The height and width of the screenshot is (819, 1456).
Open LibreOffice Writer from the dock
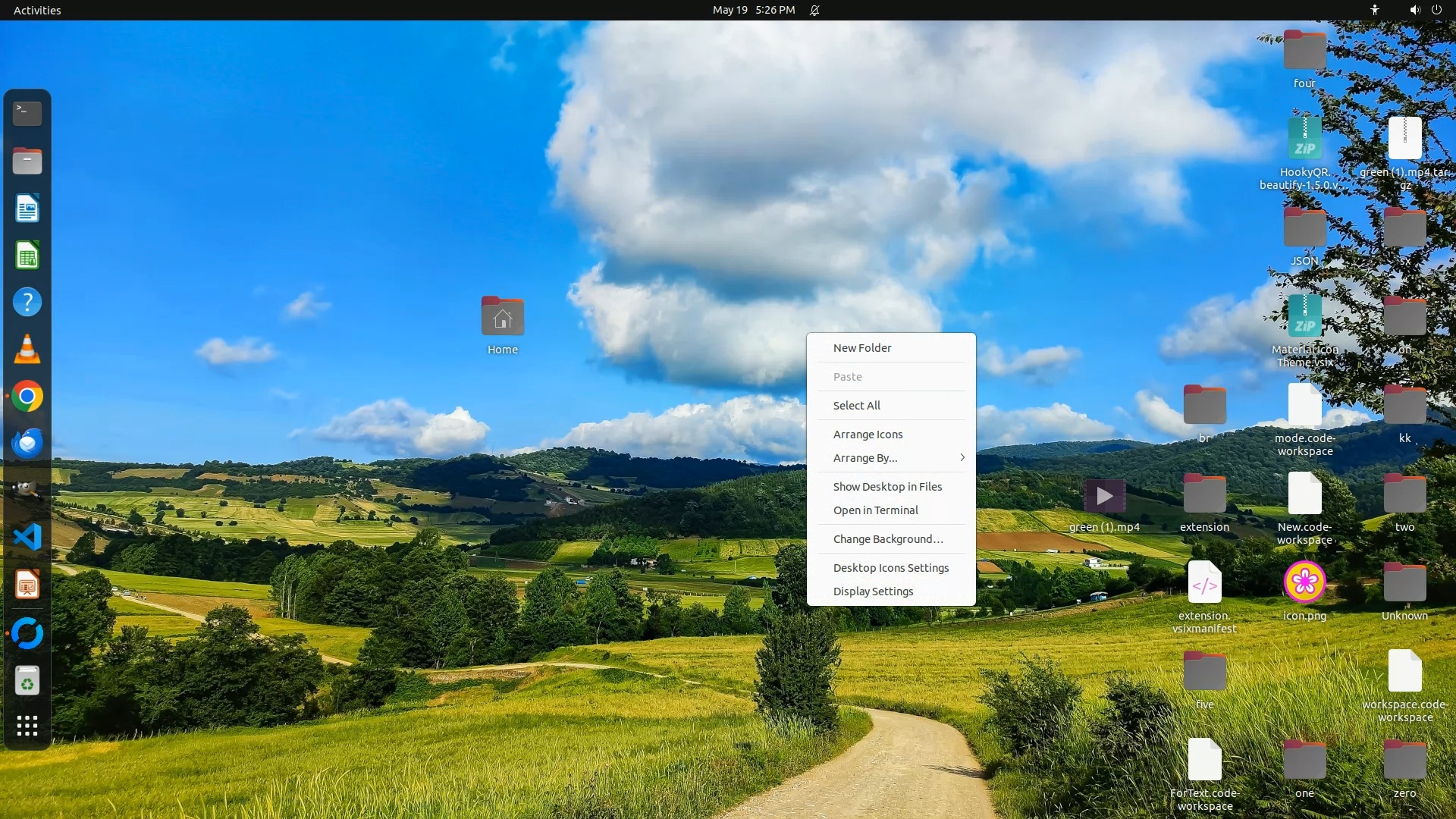(27, 209)
